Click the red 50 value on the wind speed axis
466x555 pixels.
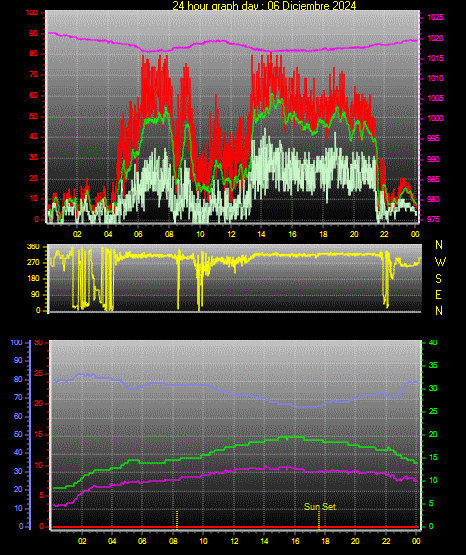pyautogui.click(x=33, y=116)
